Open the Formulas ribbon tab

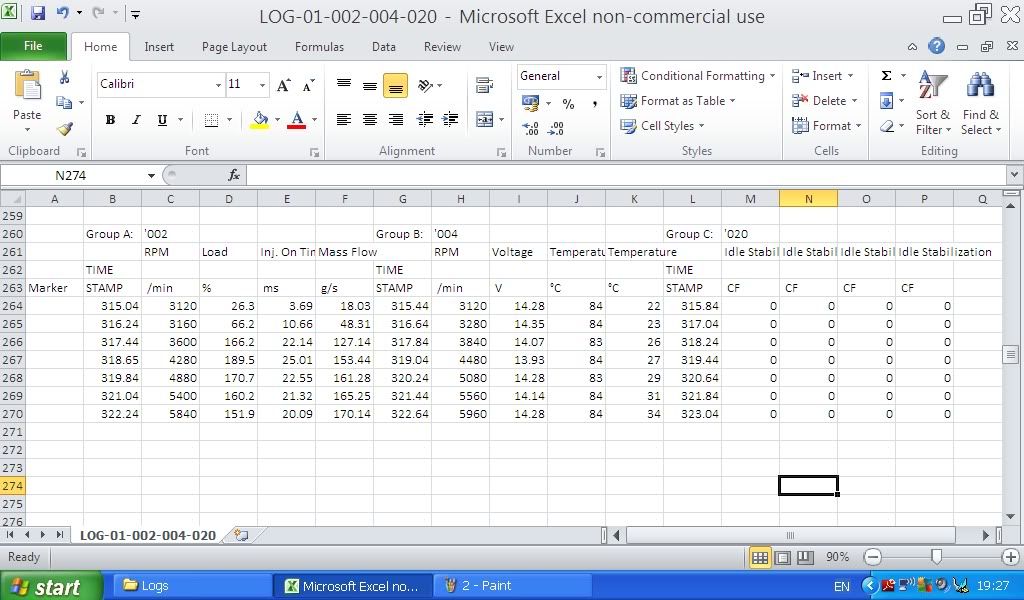pyautogui.click(x=319, y=47)
